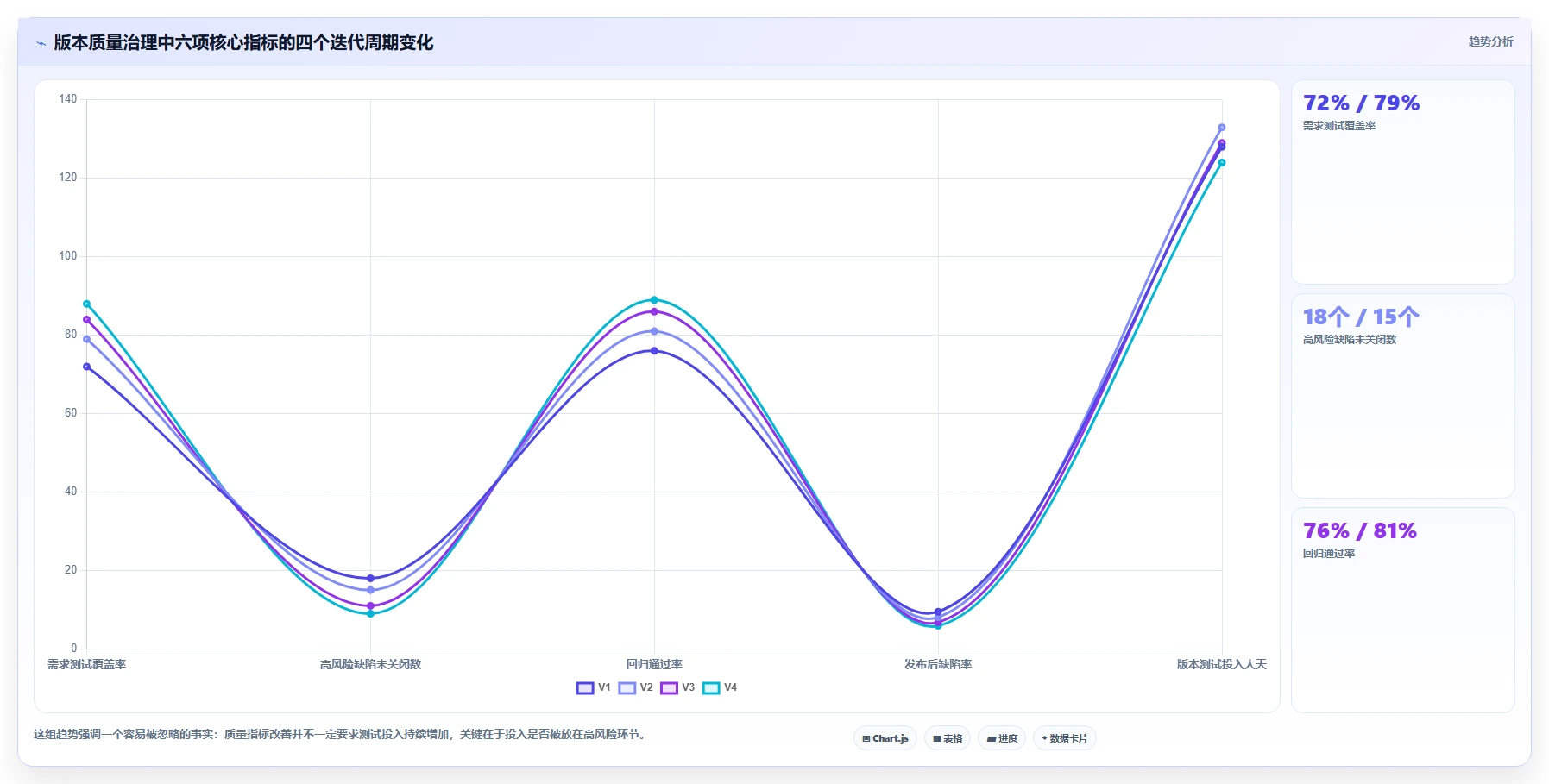Click the 趋势分析 label in the header
Viewport: 1549px width, 784px height.
[1490, 41]
